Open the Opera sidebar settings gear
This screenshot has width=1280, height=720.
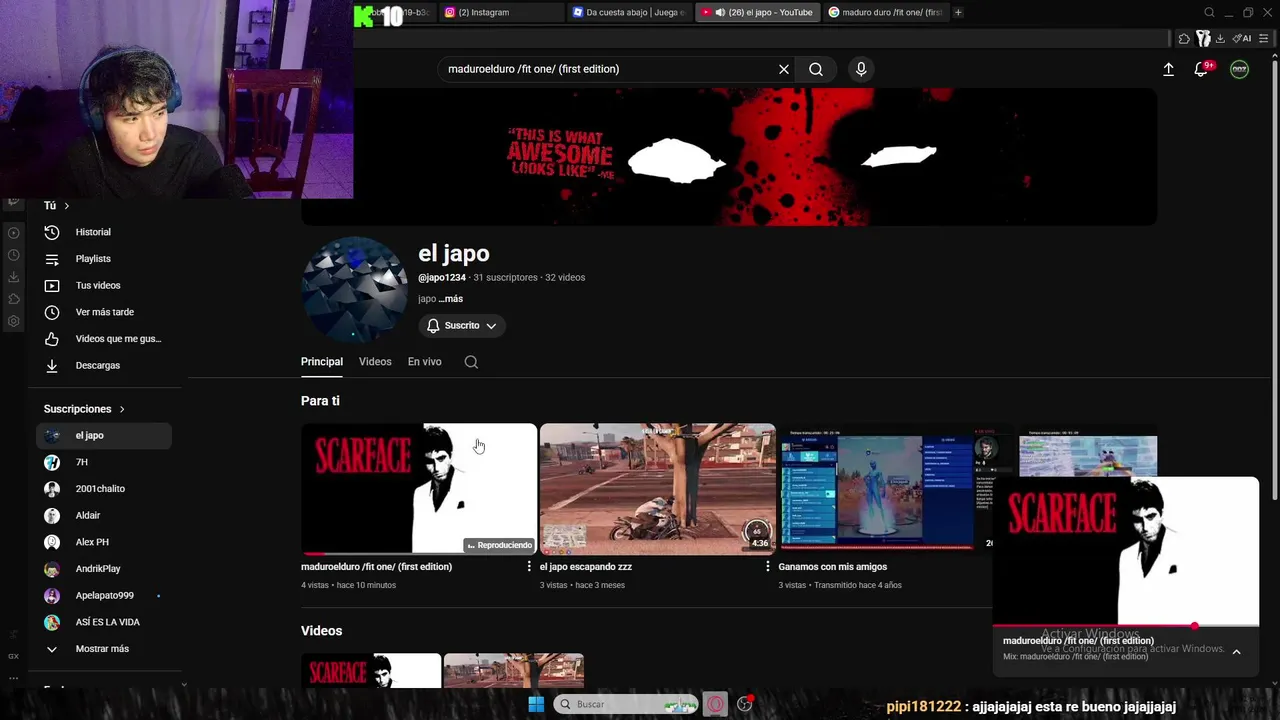tap(14, 321)
